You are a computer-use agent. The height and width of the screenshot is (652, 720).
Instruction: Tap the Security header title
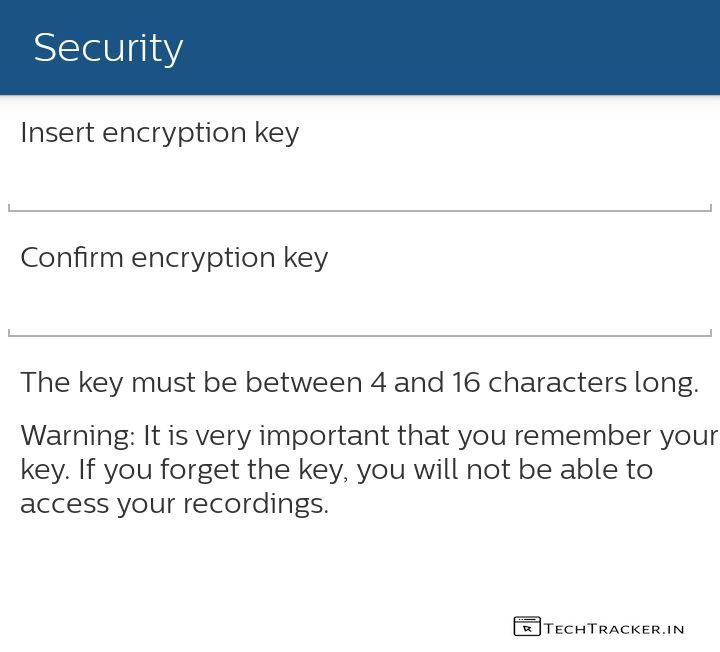108,48
